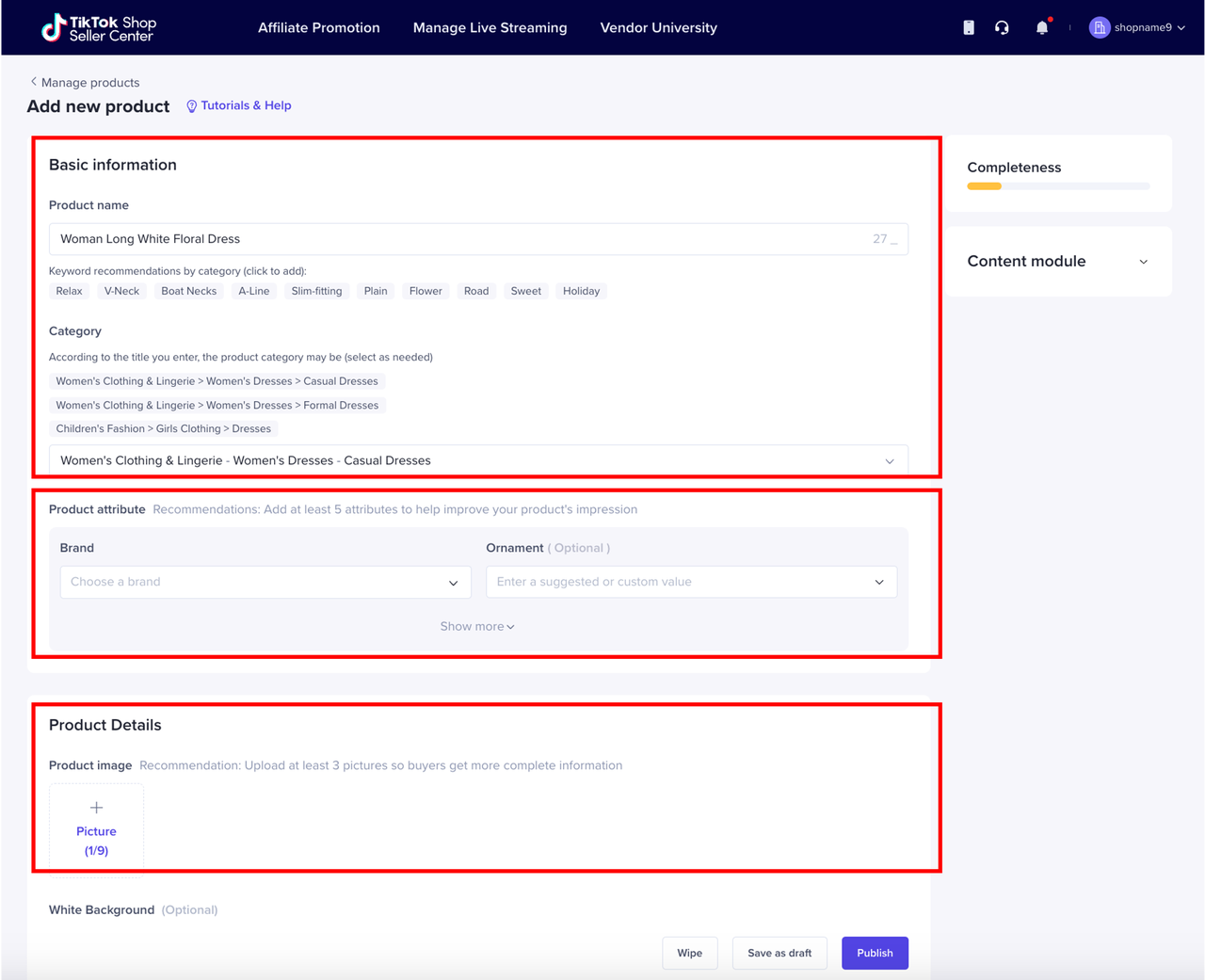
Task: Click the TikTok Shop Seller Center logo
Action: click(99, 28)
